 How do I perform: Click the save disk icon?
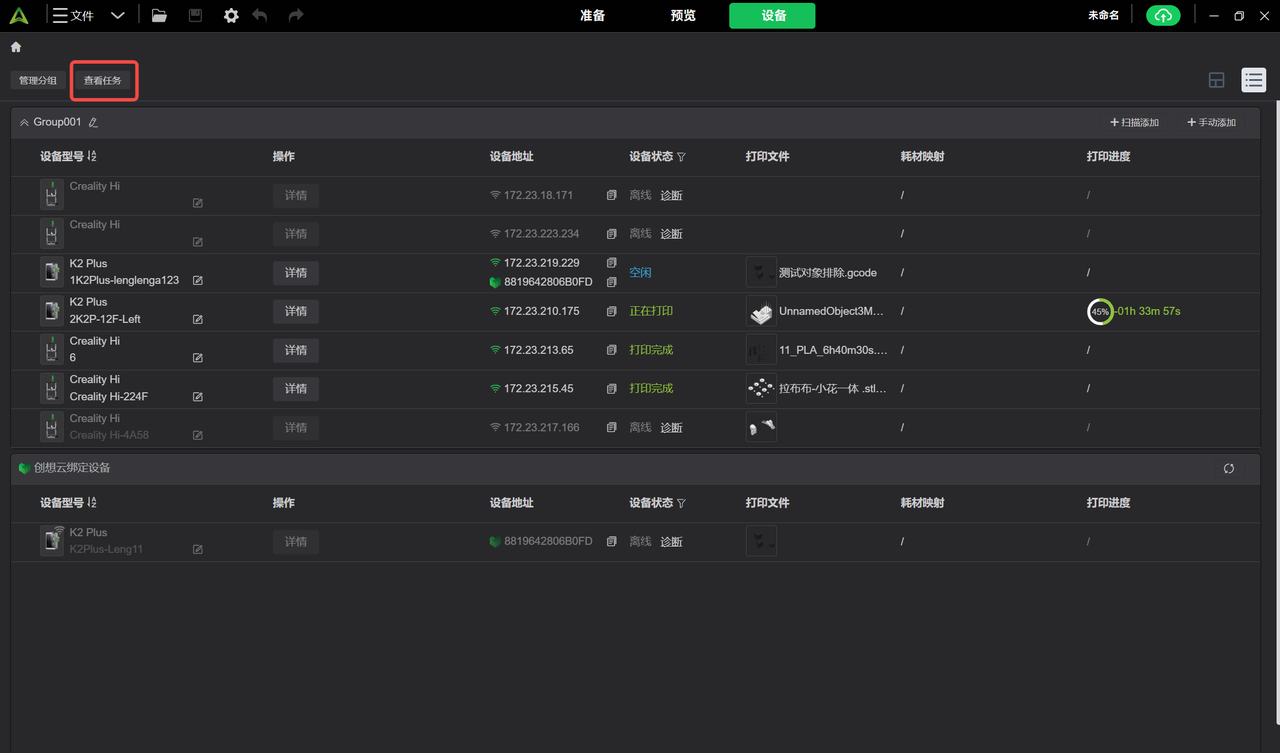(x=195, y=15)
